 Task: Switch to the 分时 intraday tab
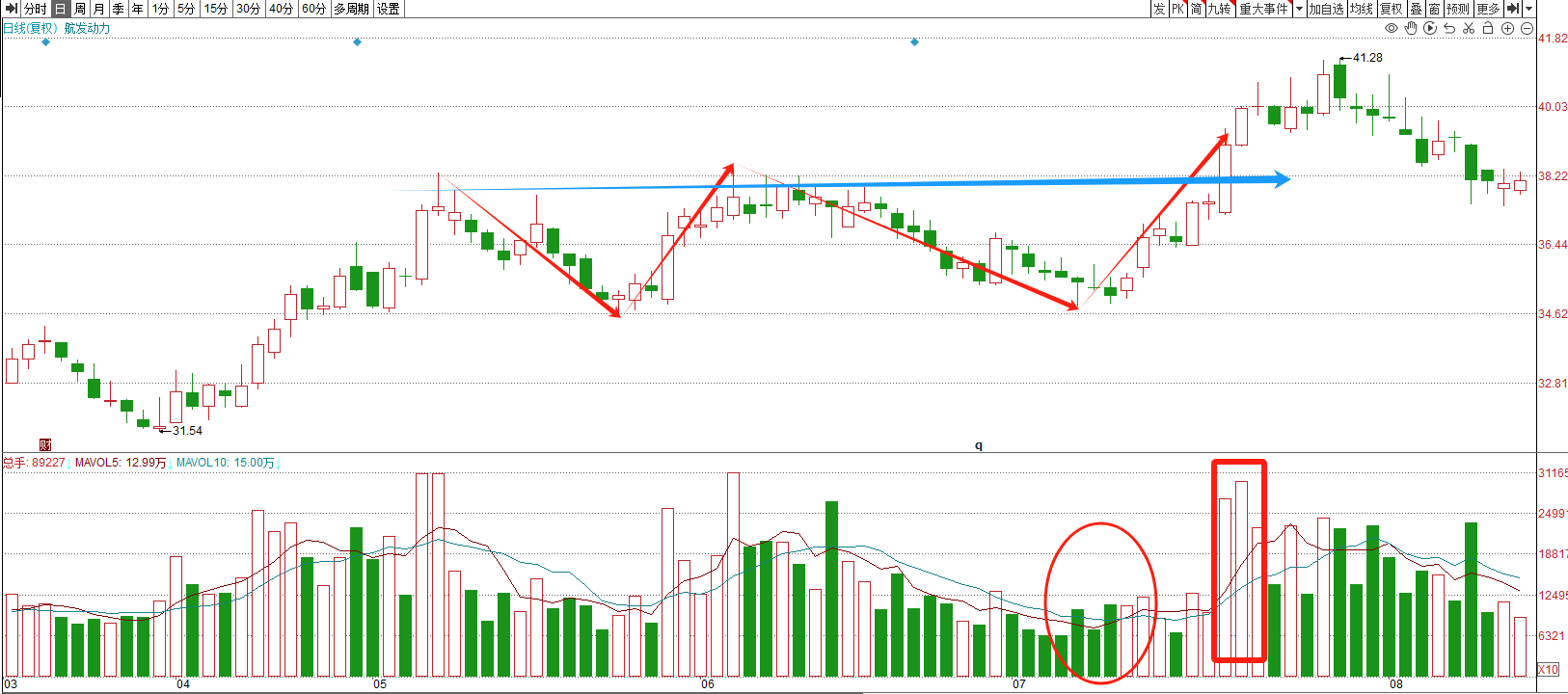pyautogui.click(x=35, y=9)
